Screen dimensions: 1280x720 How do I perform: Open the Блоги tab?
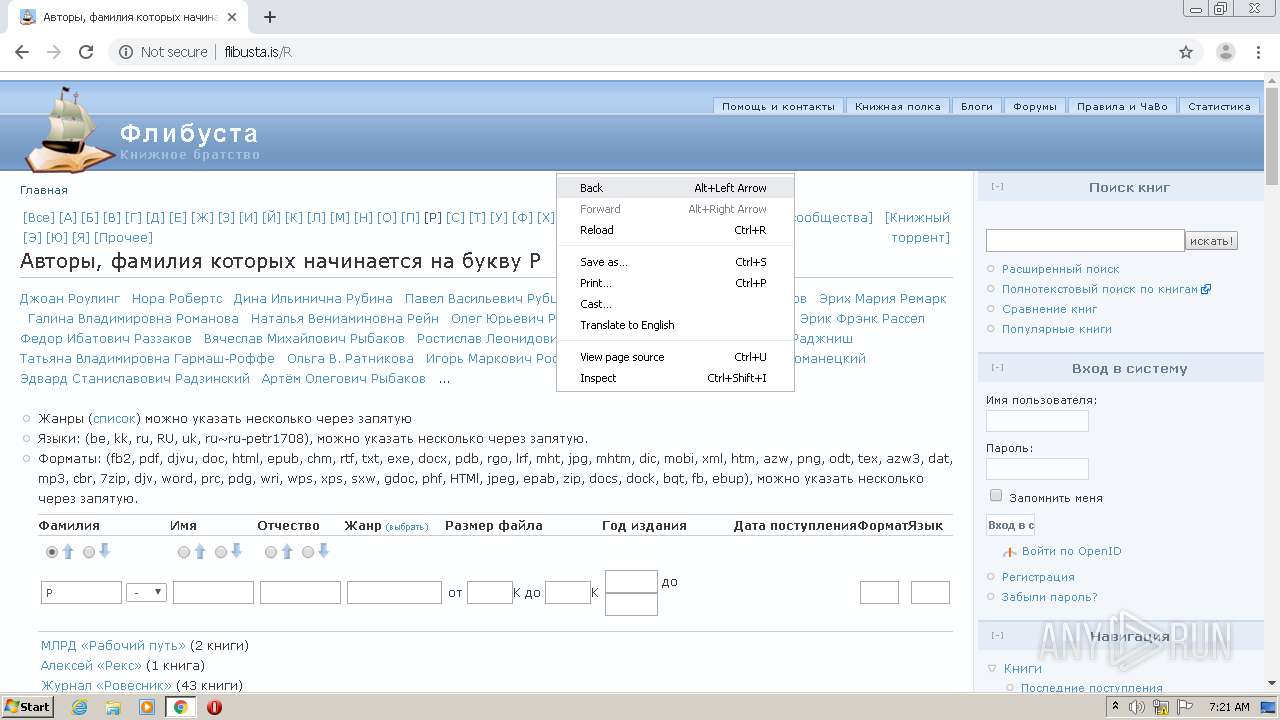tap(977, 106)
